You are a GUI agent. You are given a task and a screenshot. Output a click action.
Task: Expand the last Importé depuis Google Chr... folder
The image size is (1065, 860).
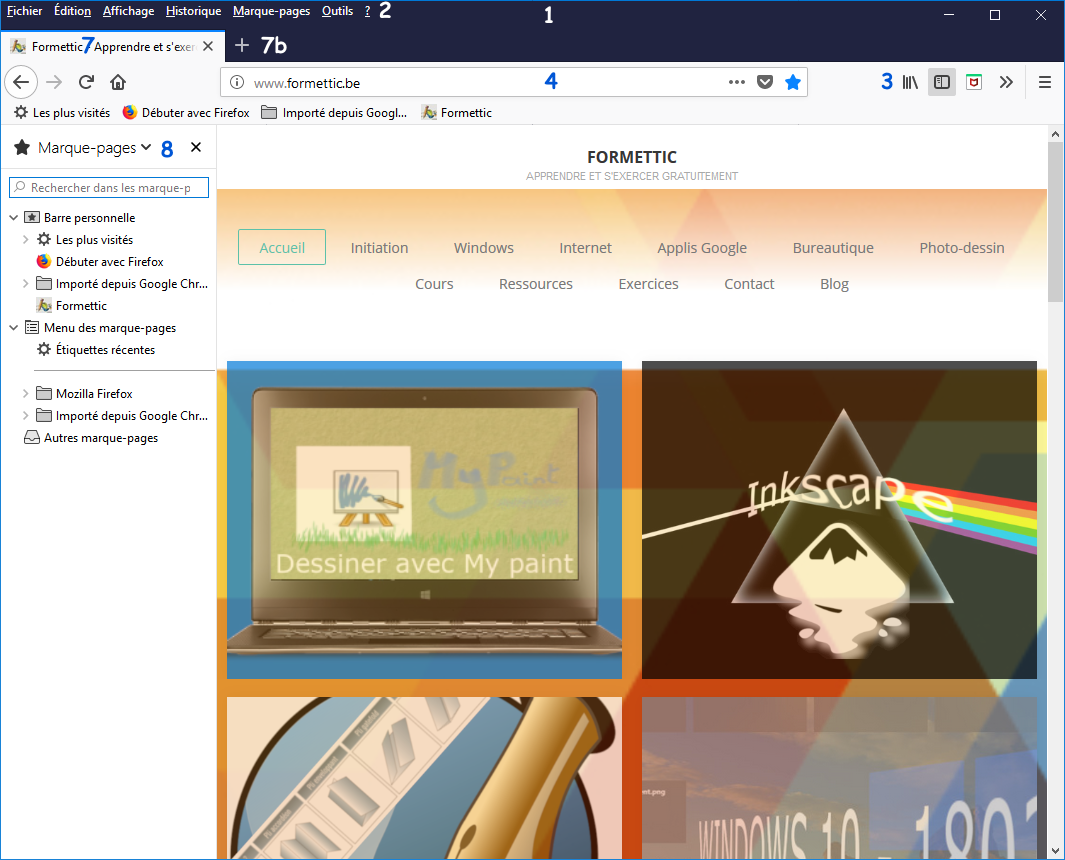click(26, 415)
